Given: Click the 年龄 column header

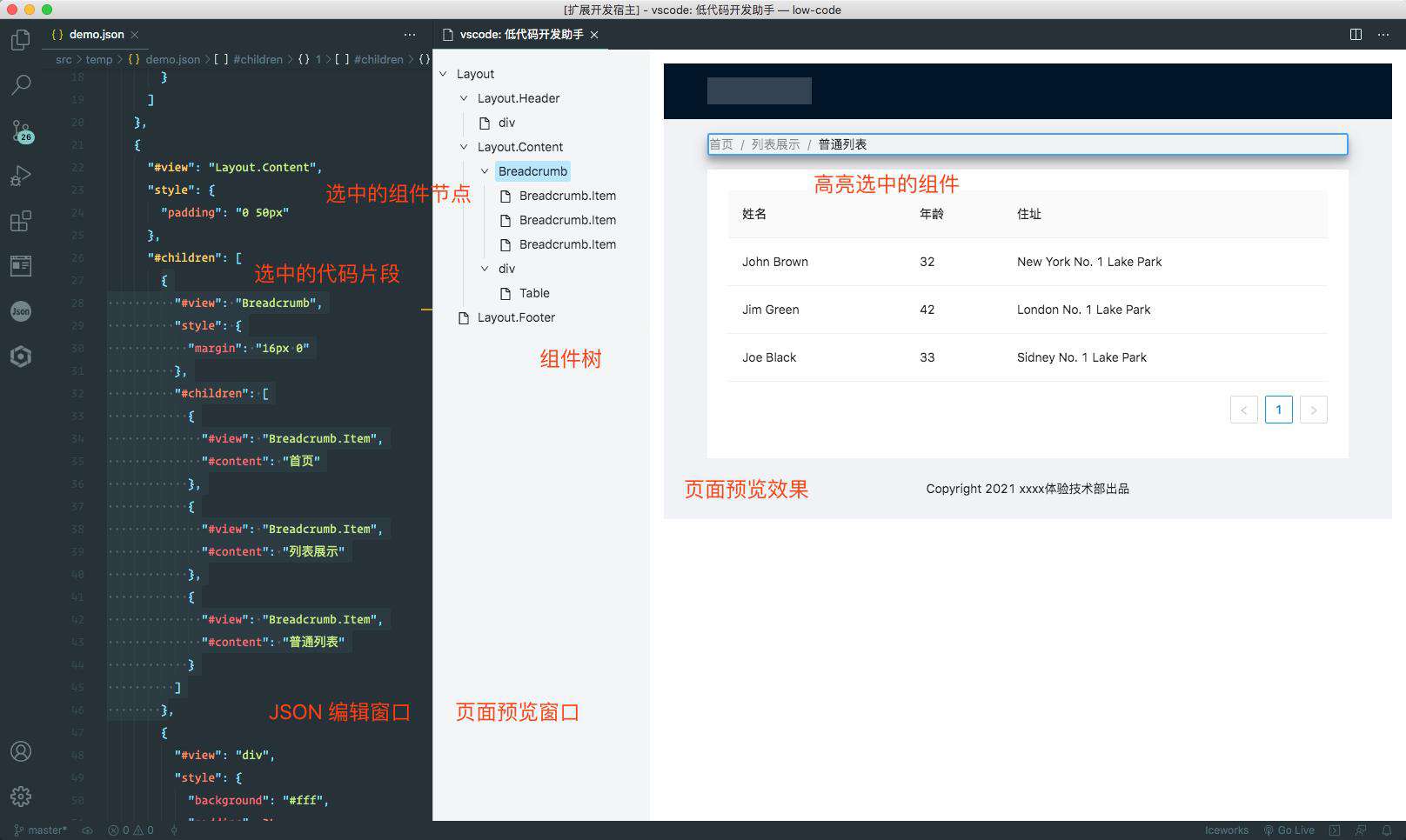Looking at the screenshot, I should (x=932, y=214).
